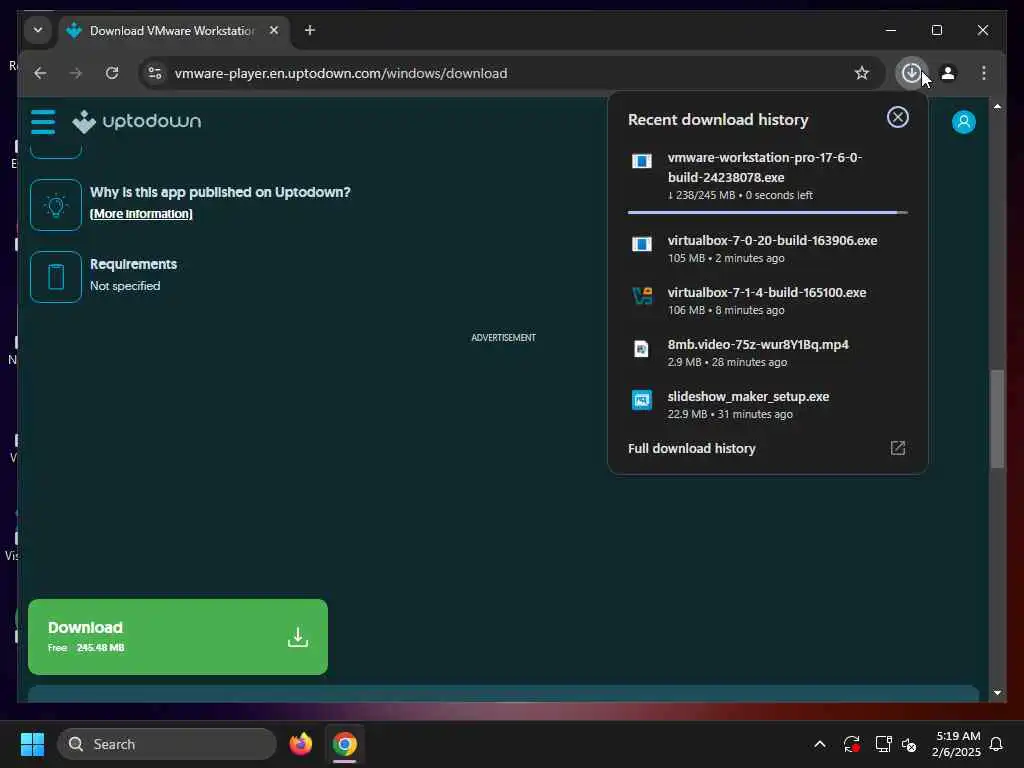Open virtualbox-7-1-4-build-165100.exe entry
1024x768 pixels.
pyautogui.click(x=767, y=301)
